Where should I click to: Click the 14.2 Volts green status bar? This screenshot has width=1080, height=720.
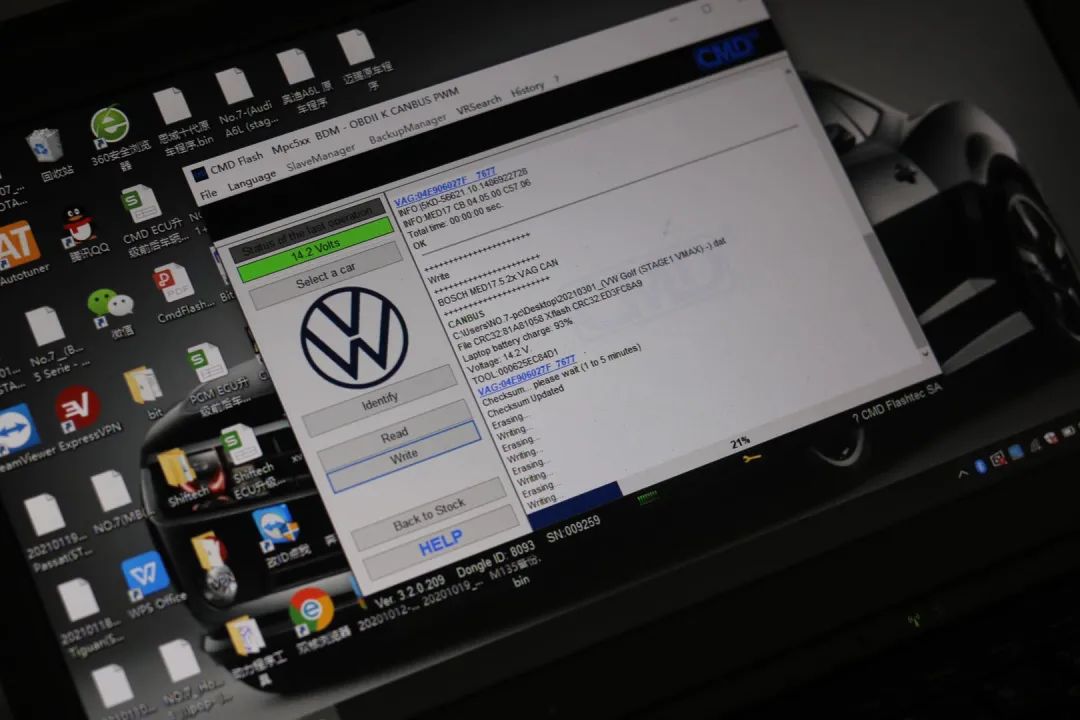click(315, 249)
